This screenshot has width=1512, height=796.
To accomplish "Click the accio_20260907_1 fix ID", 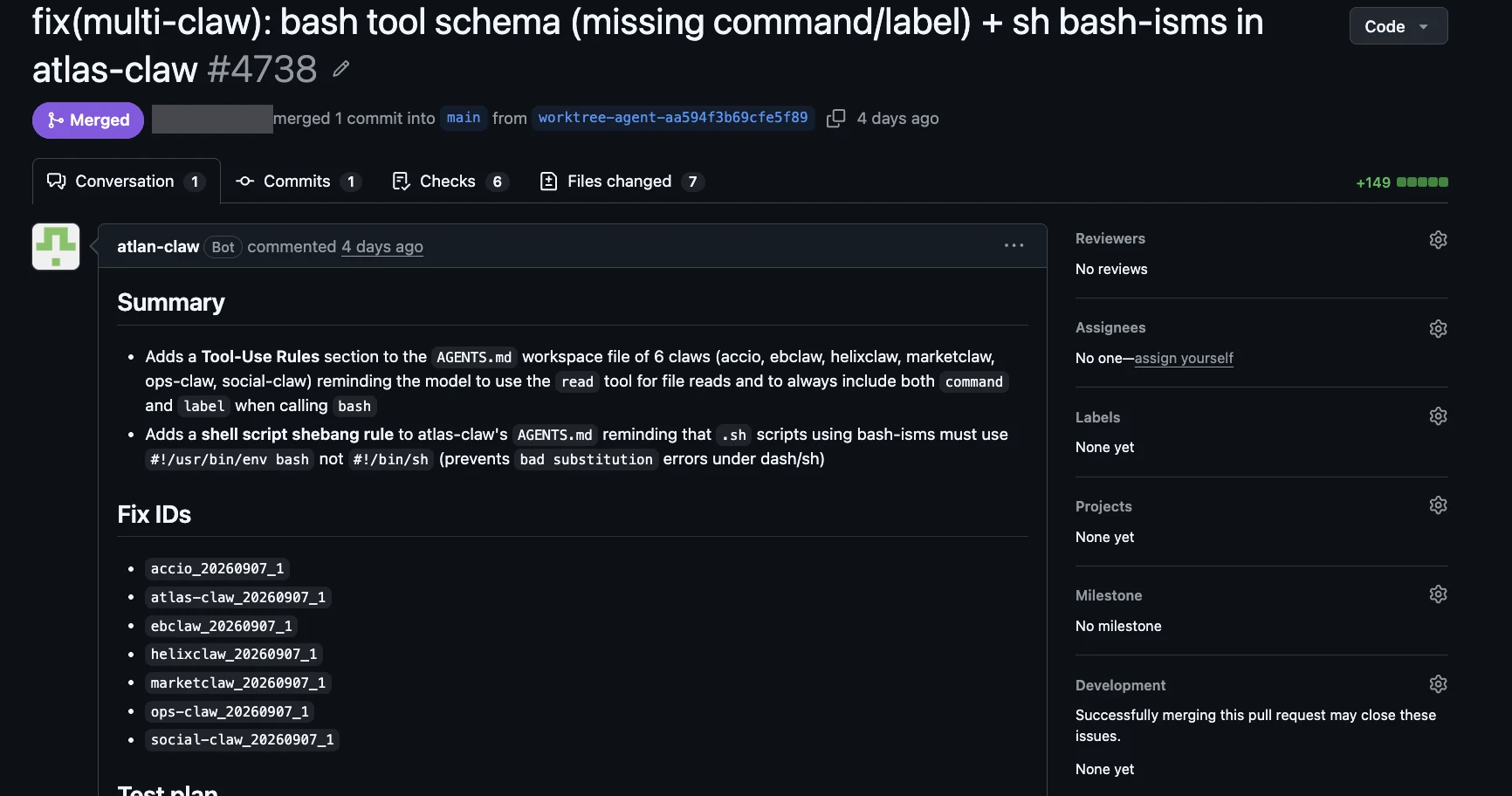I will point(217,569).
